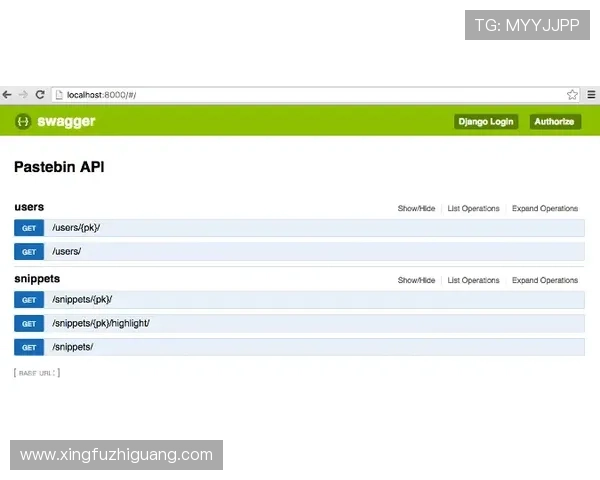This screenshot has width=600, height=480.
Task: Click the GET badge for /snippets/{pk}/
Action: [x=29, y=300]
